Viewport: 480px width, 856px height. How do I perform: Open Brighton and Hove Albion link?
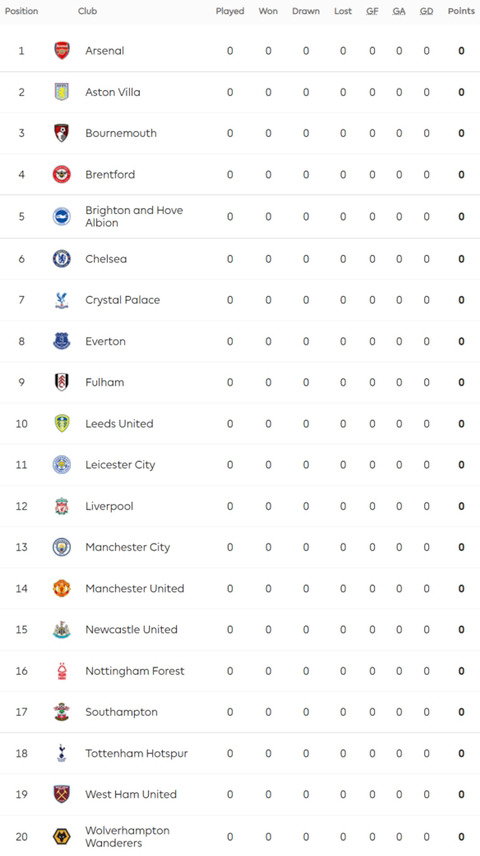pos(134,216)
